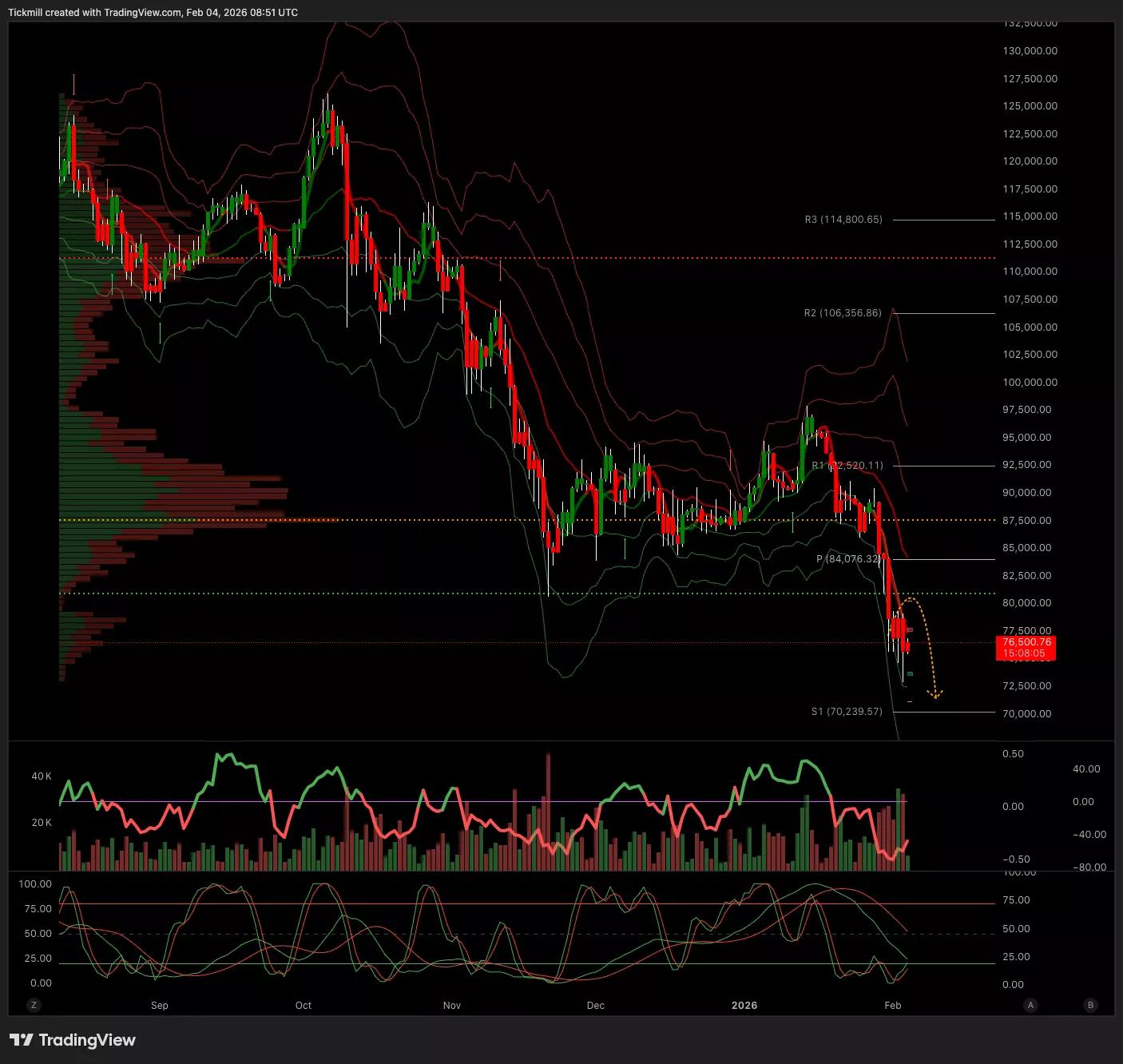The width and height of the screenshot is (1123, 1064).
Task: Click the 100,000.00 price axis level
Action: [1030, 382]
